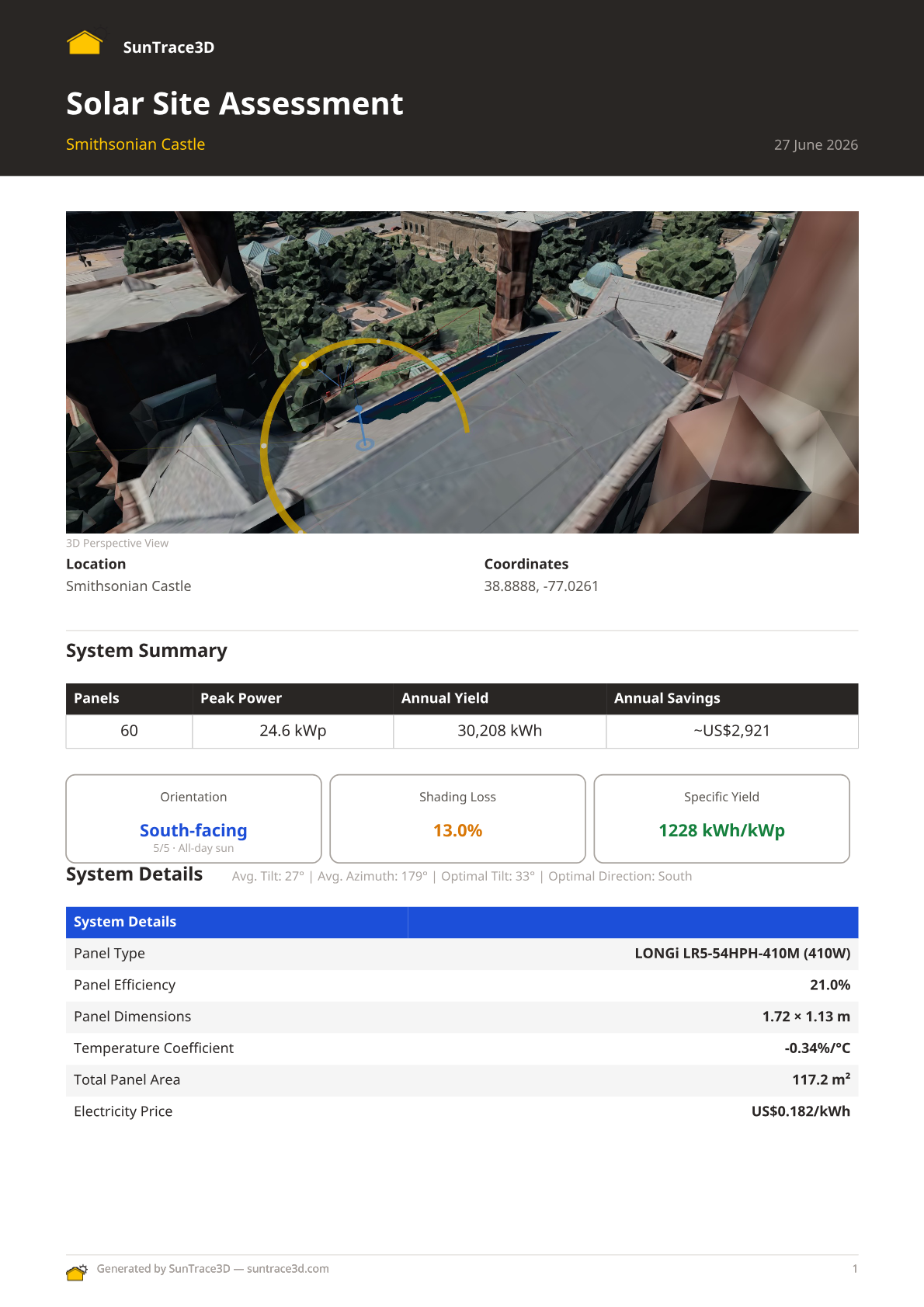This screenshot has height=1307, width=924.
Task: Click the "Panel Type" row label
Action: [x=109, y=954]
